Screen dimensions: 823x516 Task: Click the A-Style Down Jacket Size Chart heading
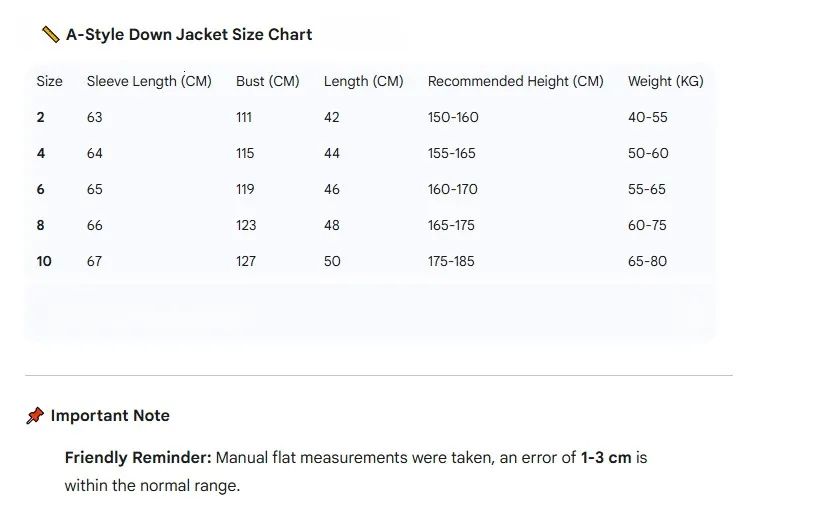189,34
